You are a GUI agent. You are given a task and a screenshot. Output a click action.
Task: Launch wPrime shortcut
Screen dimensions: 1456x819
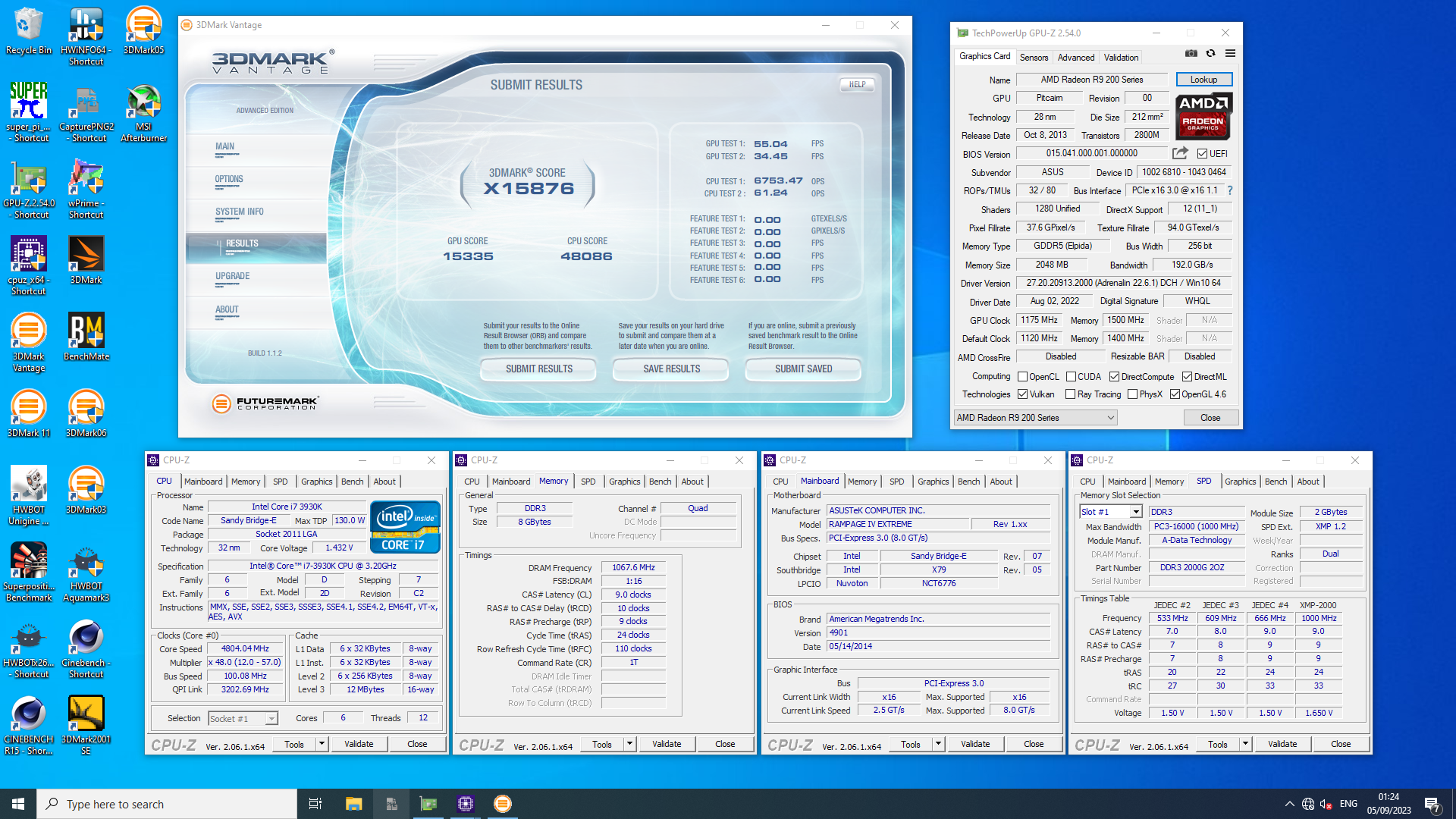pos(86,189)
